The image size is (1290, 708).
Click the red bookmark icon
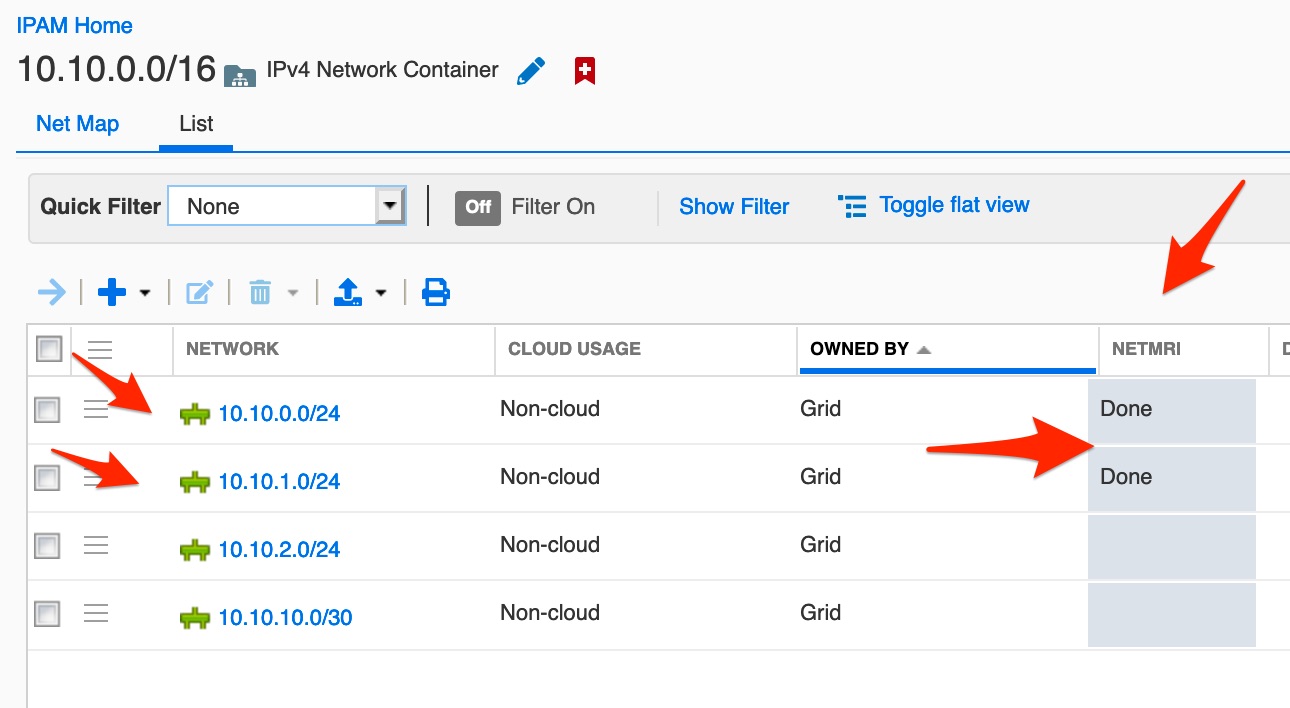pos(585,71)
